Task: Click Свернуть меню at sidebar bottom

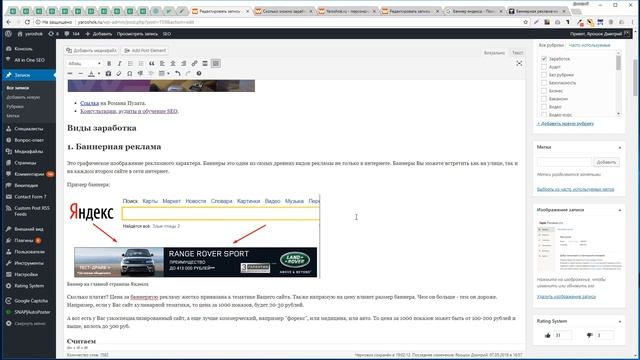Action: [29, 323]
